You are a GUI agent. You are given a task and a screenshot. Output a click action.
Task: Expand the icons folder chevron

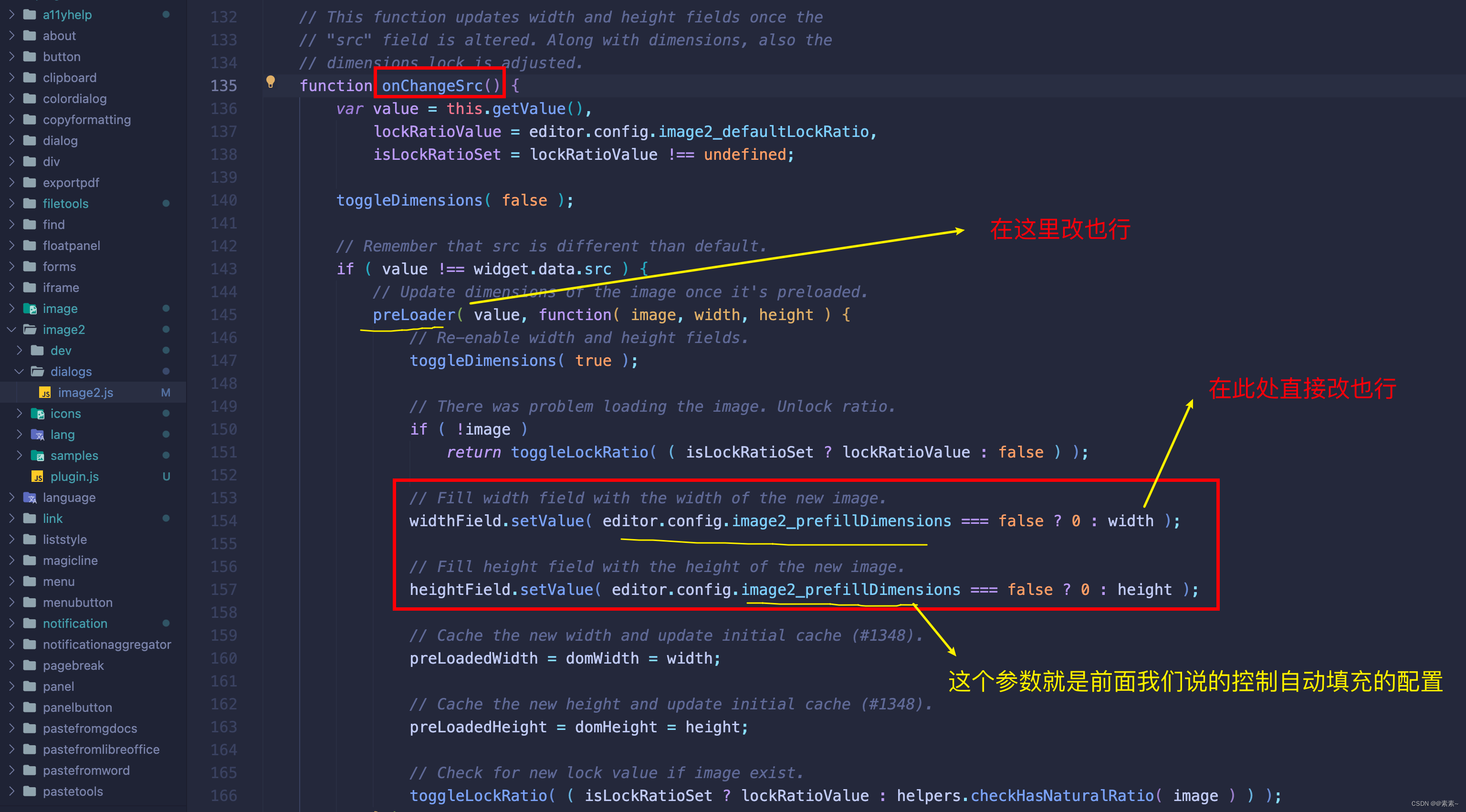[20, 414]
